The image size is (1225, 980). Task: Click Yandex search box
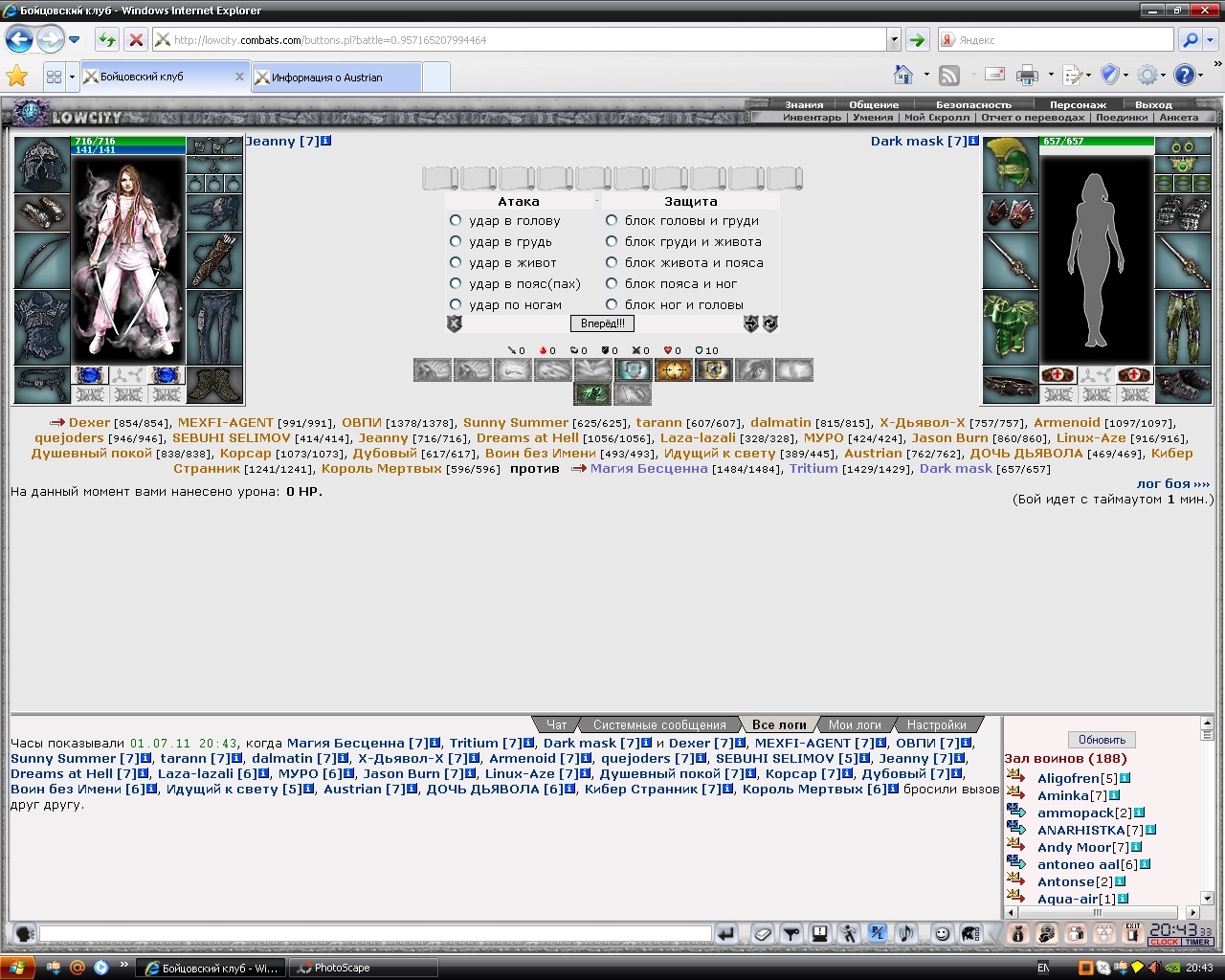pyautogui.click(x=1056, y=40)
